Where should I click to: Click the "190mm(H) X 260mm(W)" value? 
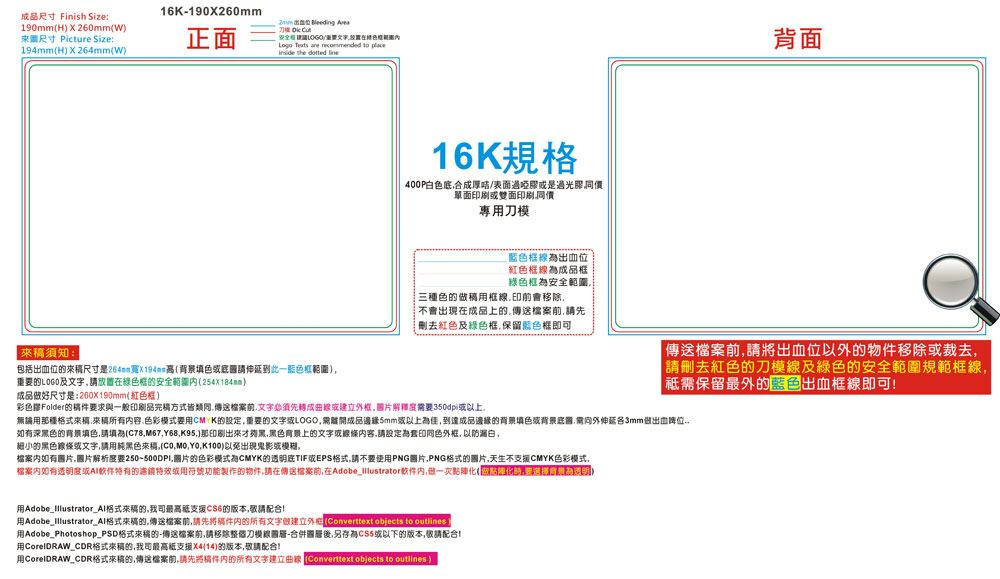click(73, 28)
